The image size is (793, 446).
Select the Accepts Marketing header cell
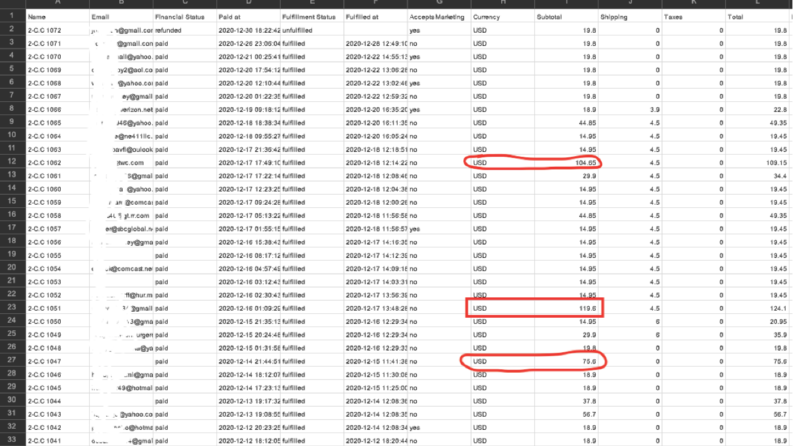(439, 17)
